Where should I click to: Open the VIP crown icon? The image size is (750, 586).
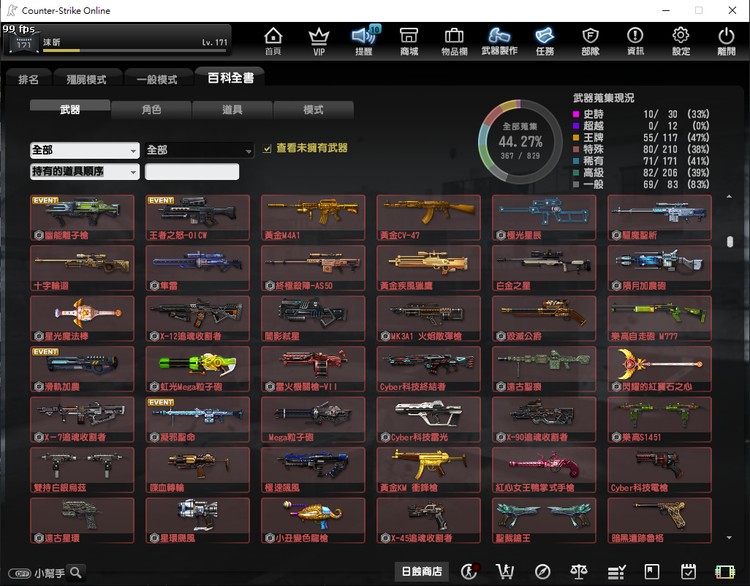coord(319,41)
